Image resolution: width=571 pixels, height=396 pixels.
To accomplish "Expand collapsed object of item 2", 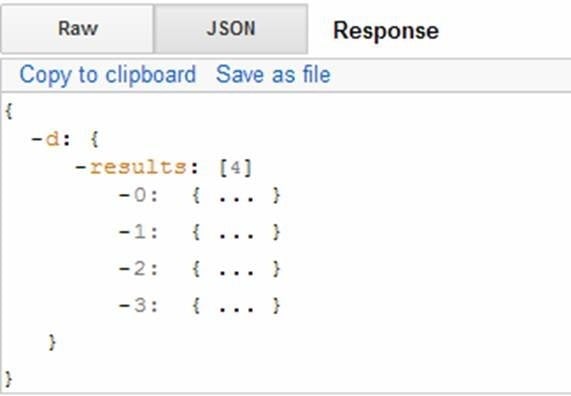I will [x=236, y=269].
